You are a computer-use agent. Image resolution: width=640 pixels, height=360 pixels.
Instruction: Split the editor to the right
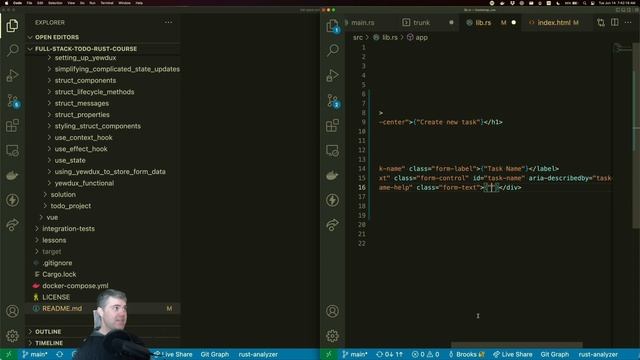[614, 22]
